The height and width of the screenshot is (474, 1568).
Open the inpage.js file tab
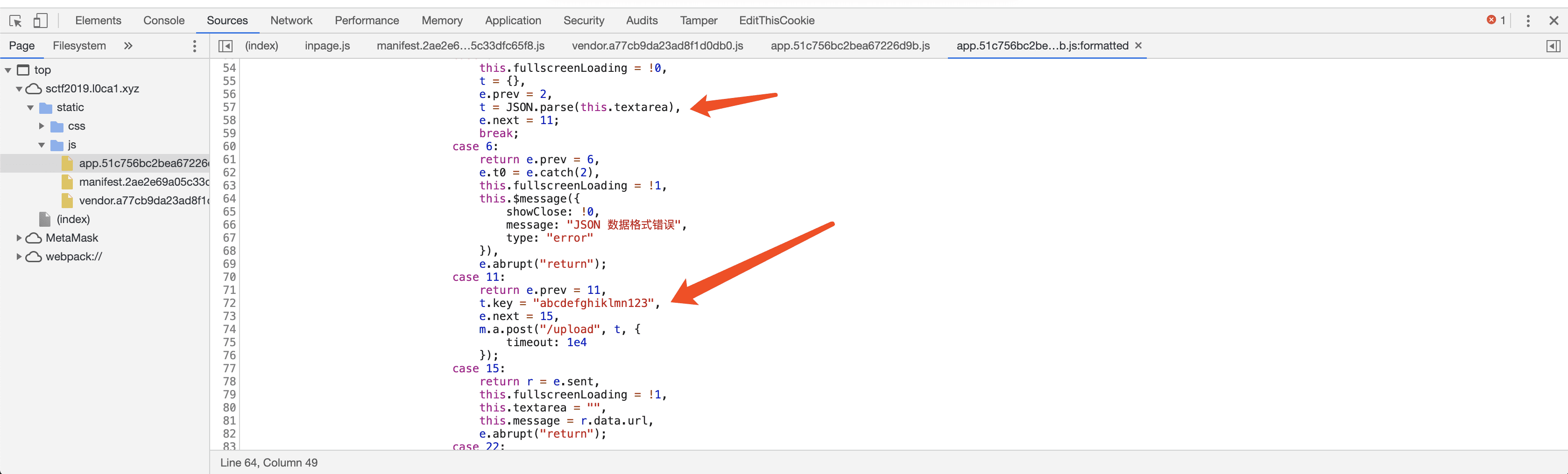[x=327, y=46]
